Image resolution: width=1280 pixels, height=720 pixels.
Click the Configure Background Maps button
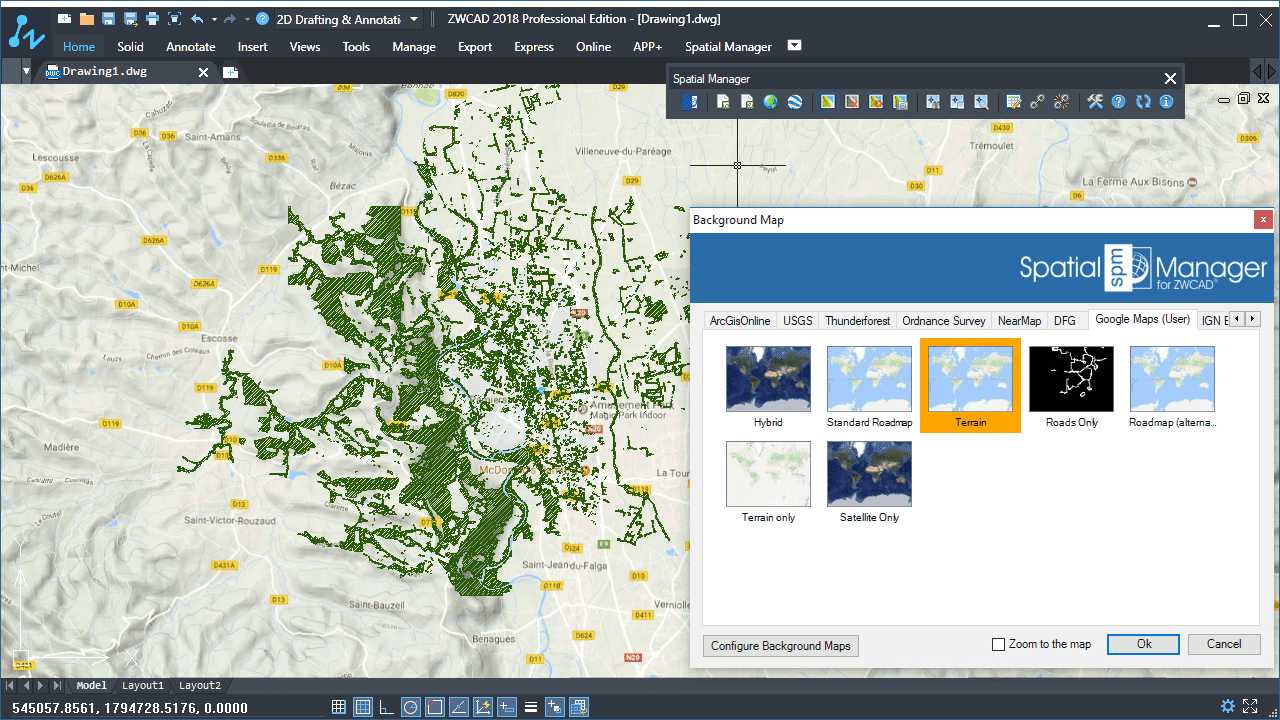(781, 646)
